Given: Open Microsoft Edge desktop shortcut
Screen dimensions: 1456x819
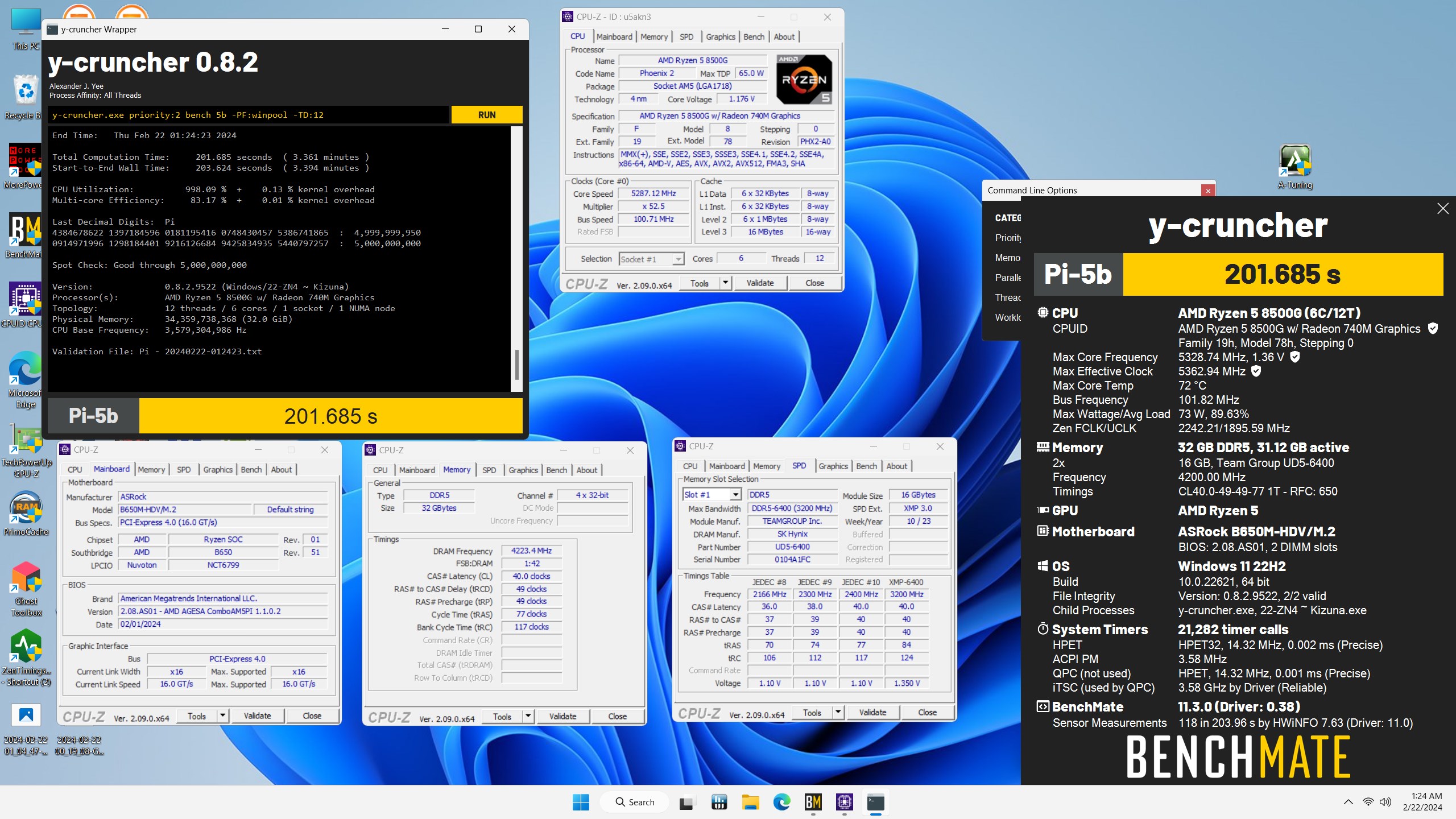Looking at the screenshot, I should pyautogui.click(x=25, y=380).
